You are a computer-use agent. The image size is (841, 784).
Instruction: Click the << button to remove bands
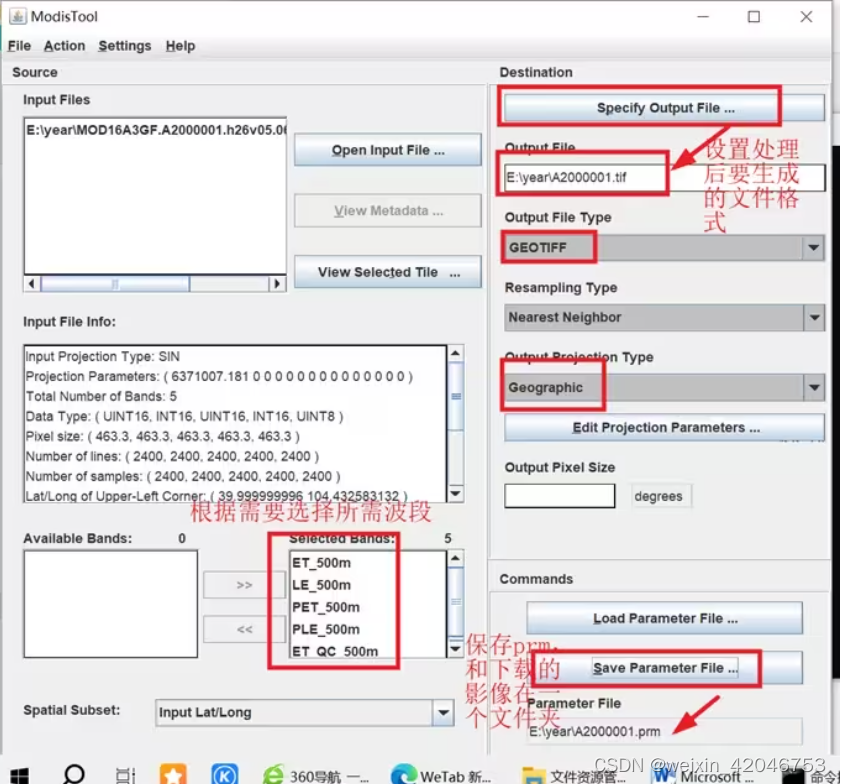[245, 630]
